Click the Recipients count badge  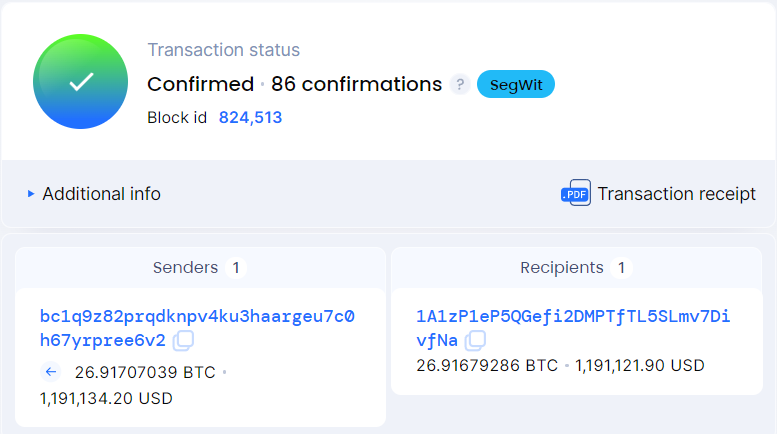[621, 268]
